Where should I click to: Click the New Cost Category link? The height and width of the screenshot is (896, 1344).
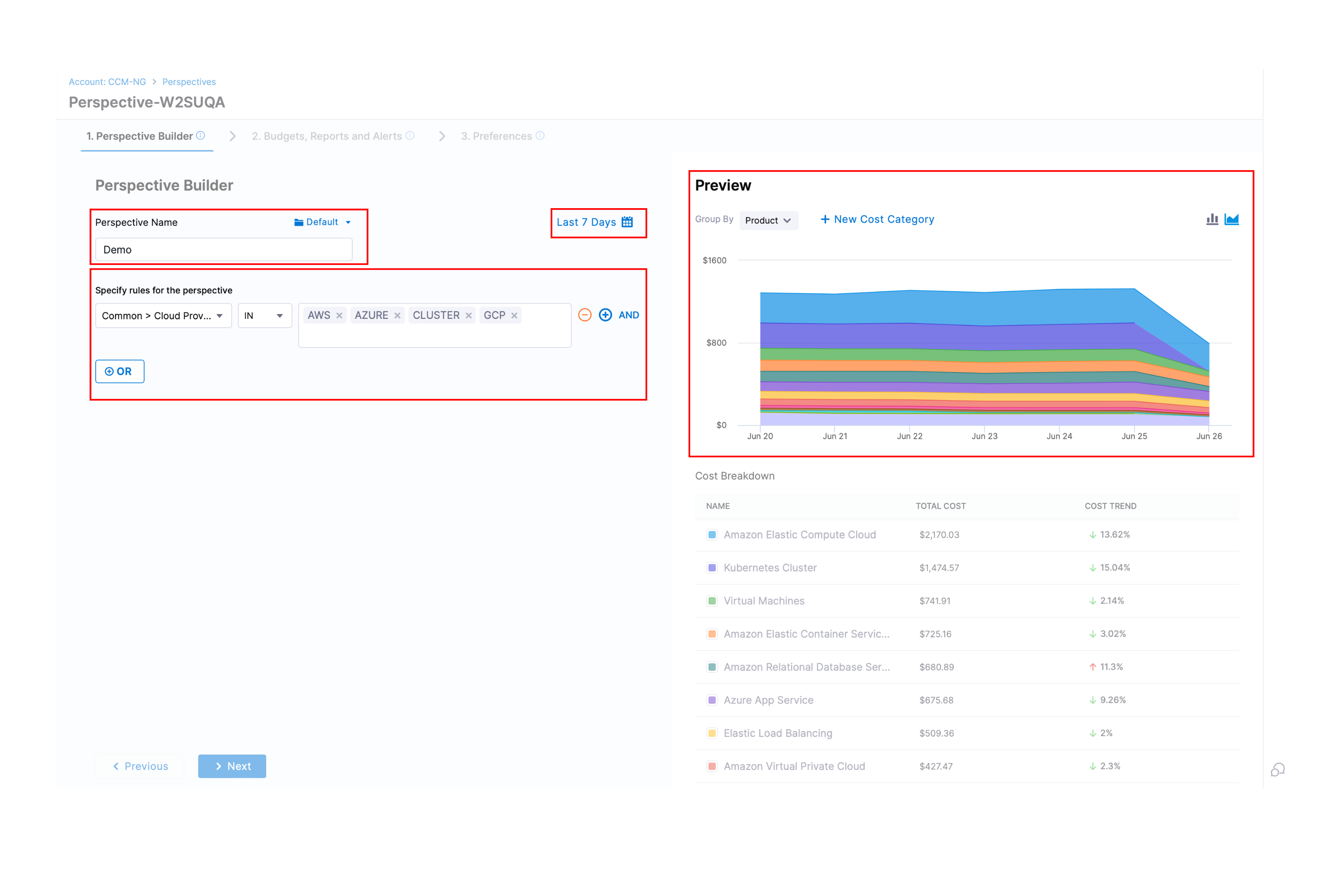coord(877,220)
